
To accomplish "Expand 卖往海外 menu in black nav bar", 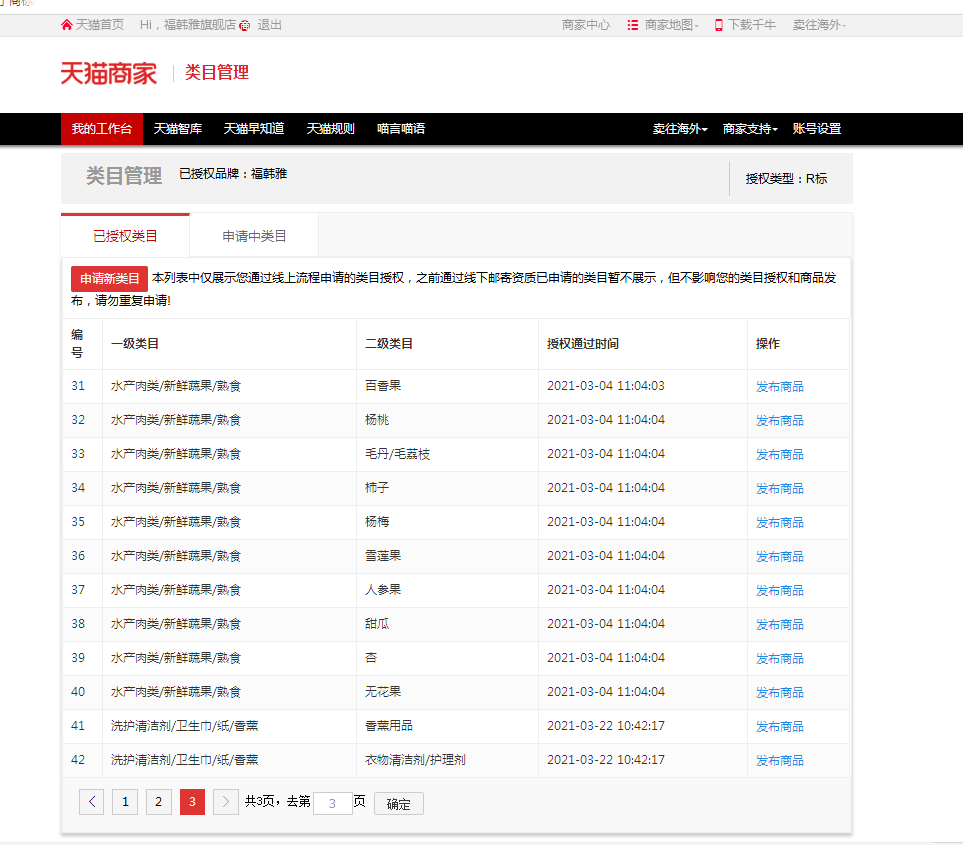I will 679,129.
